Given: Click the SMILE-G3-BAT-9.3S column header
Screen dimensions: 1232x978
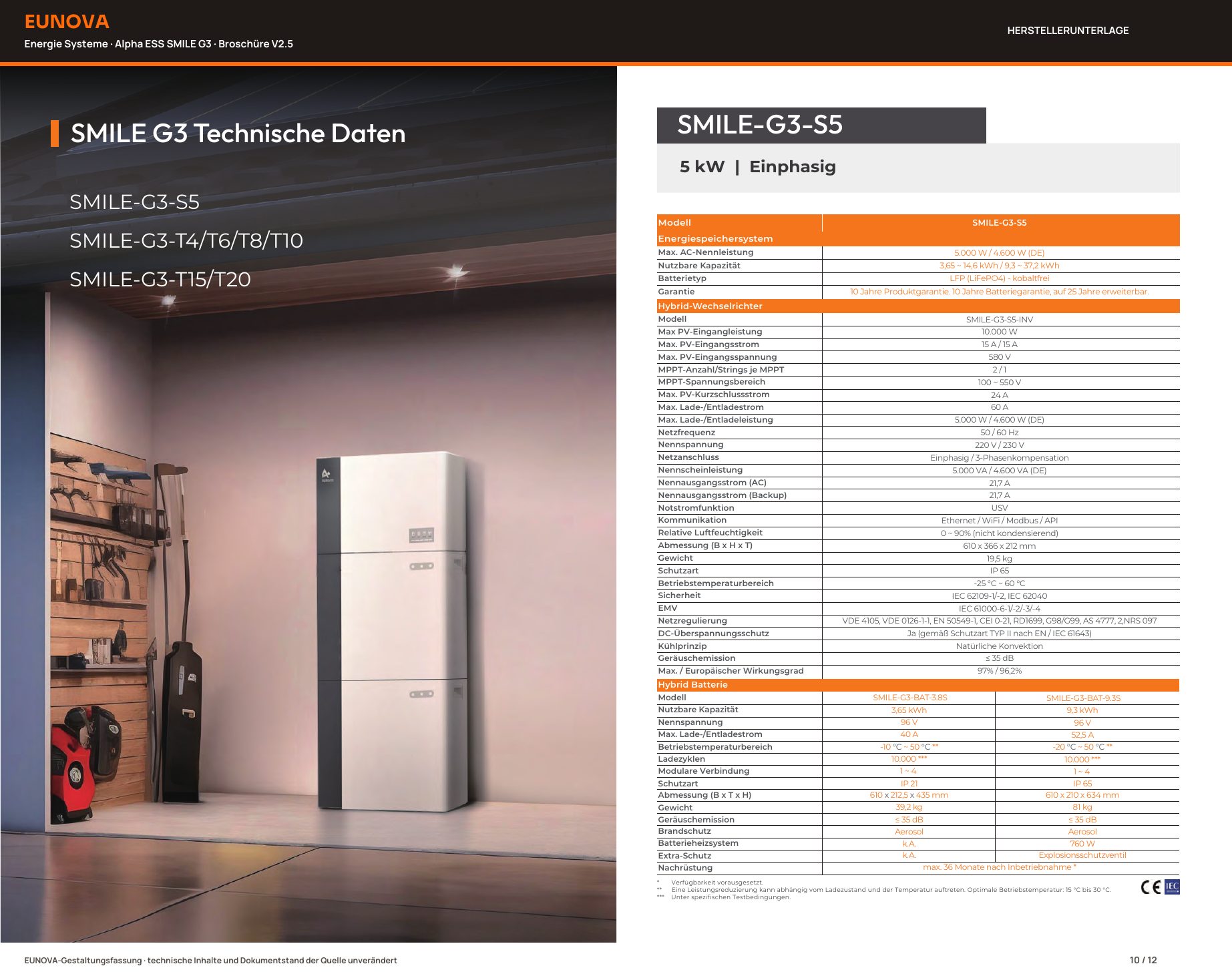Looking at the screenshot, I should (1083, 698).
